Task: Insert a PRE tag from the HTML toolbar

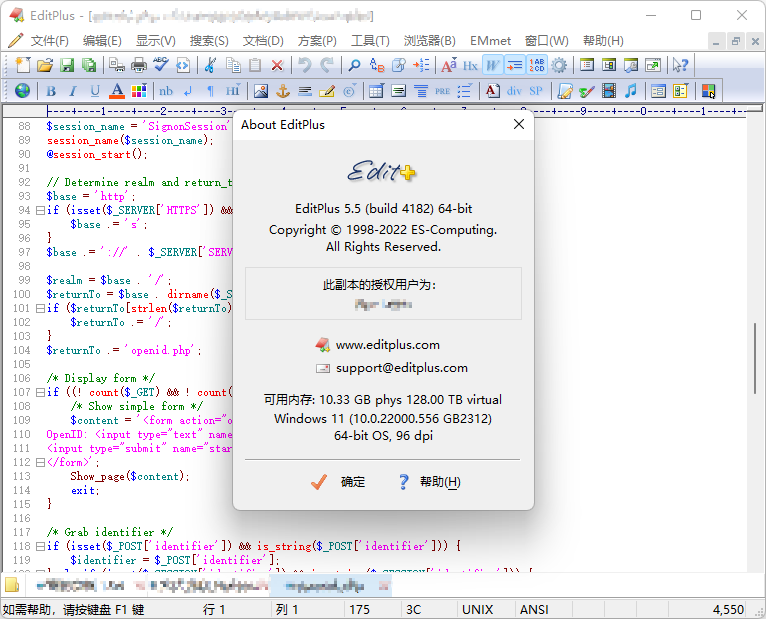Action: (443, 91)
